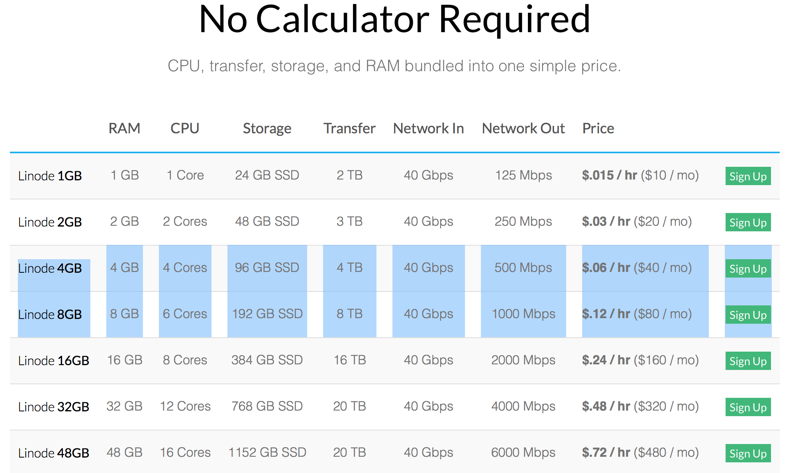Click the Network Out column header
This screenshot has height=473, width=800.
523,128
